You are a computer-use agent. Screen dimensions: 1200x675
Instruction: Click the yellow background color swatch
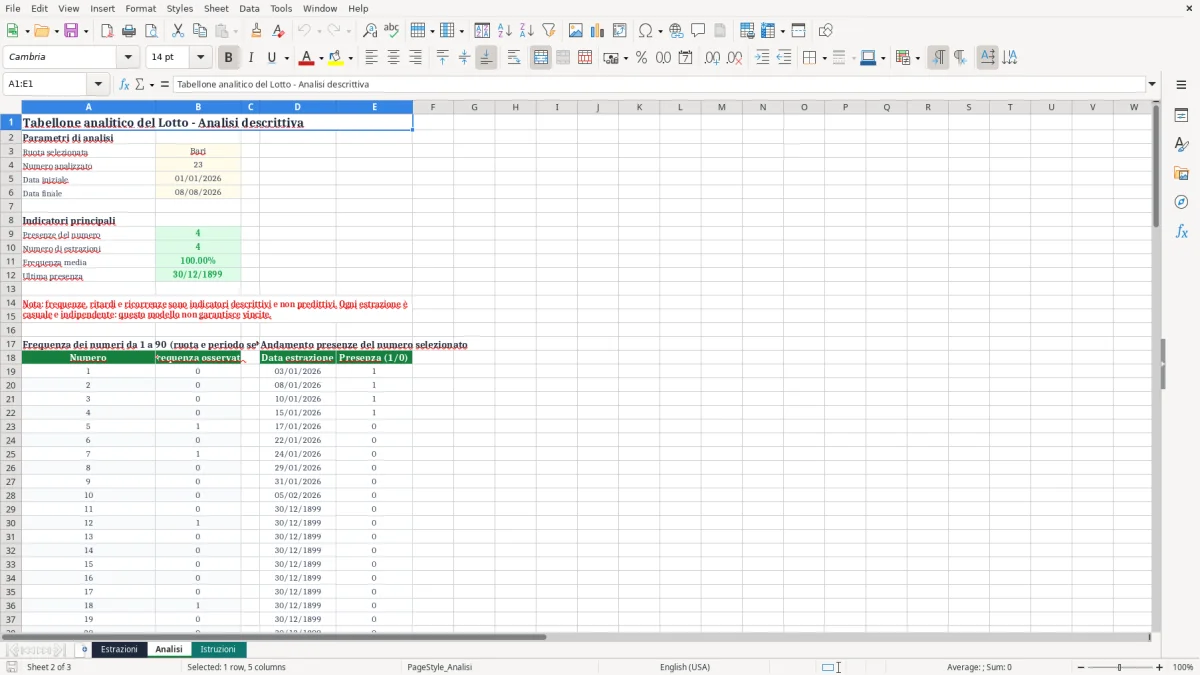(336, 58)
